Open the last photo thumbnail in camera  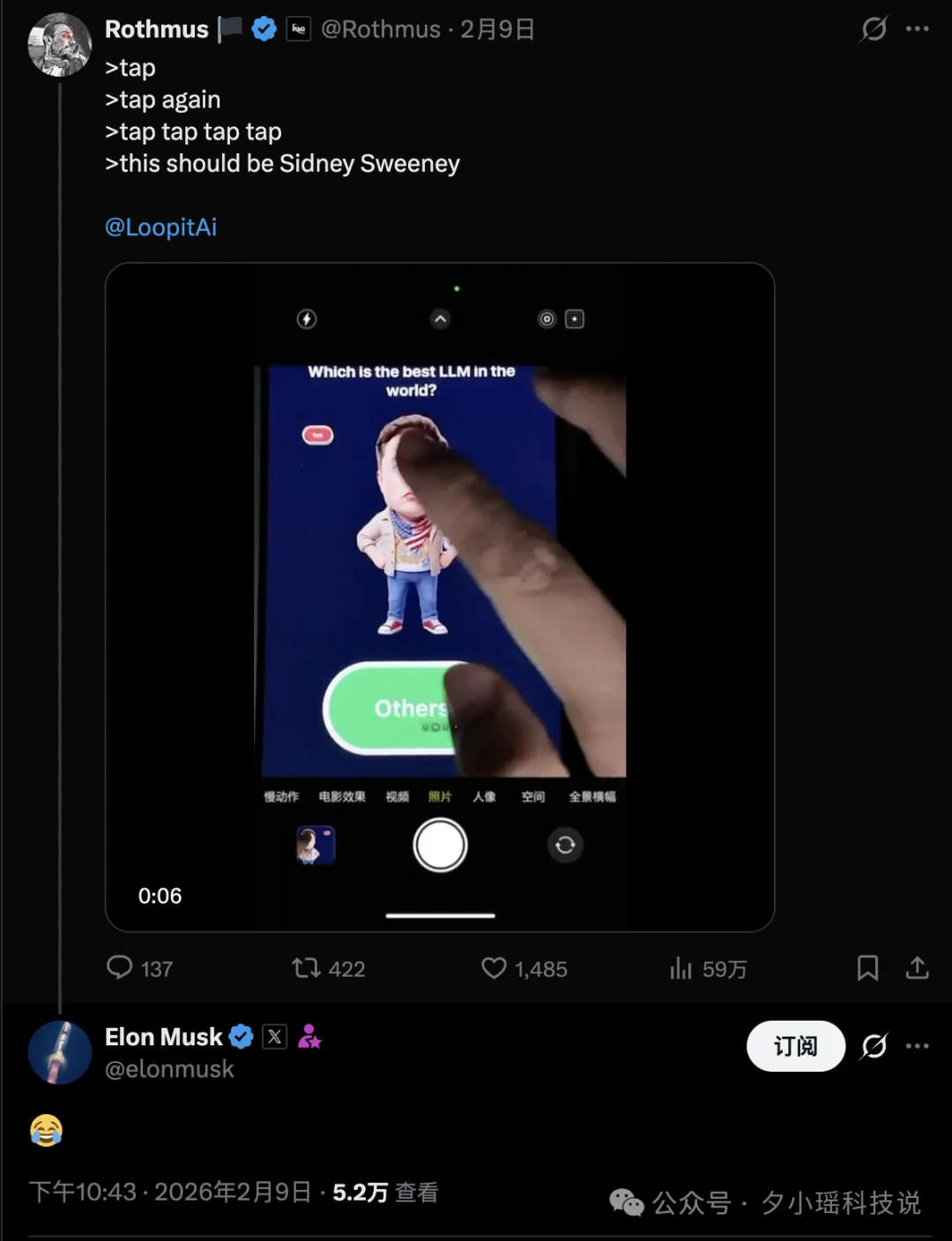(315, 845)
